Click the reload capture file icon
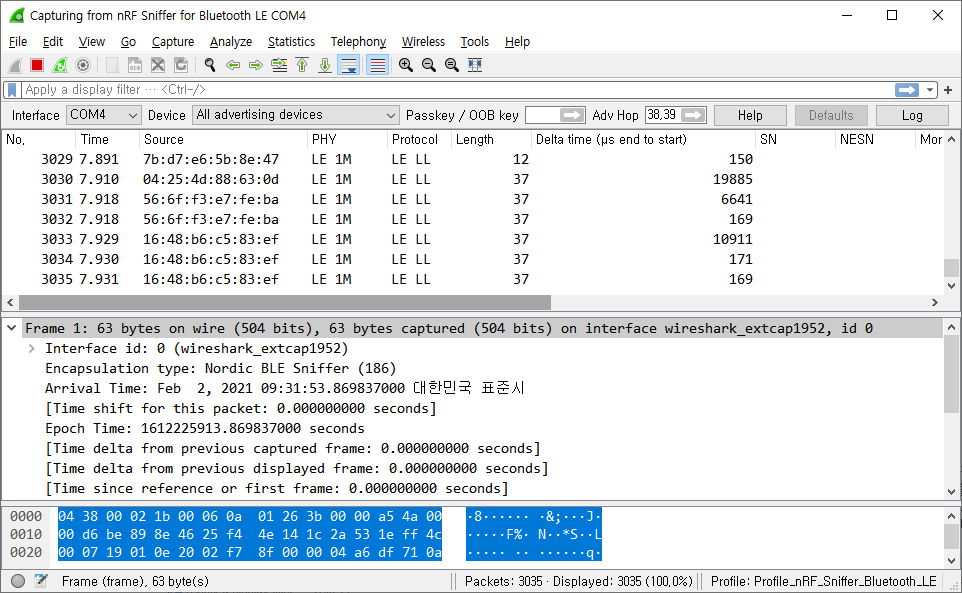The height and width of the screenshot is (593, 962). point(181,65)
